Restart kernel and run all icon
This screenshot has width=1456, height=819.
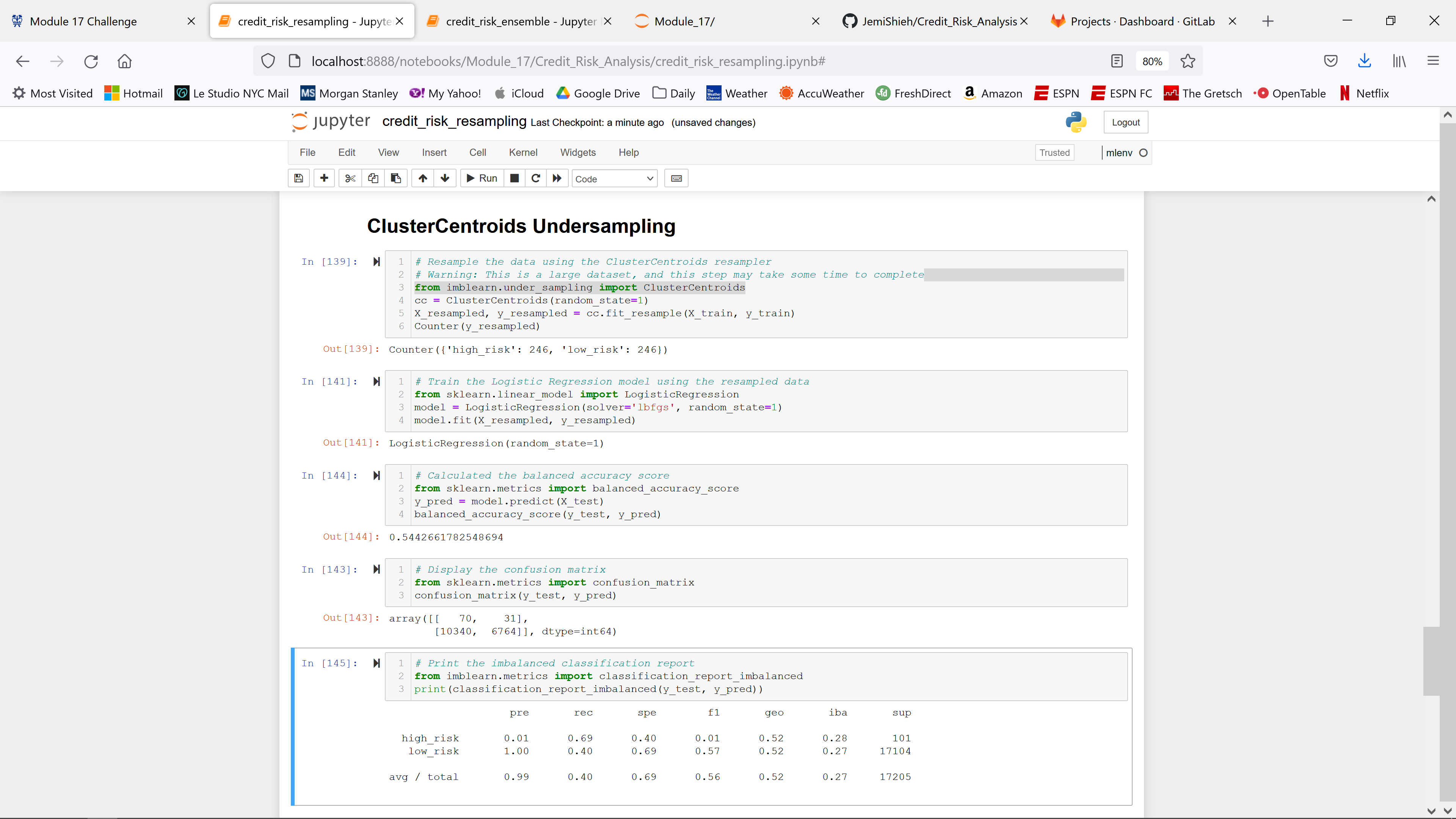pos(557,179)
